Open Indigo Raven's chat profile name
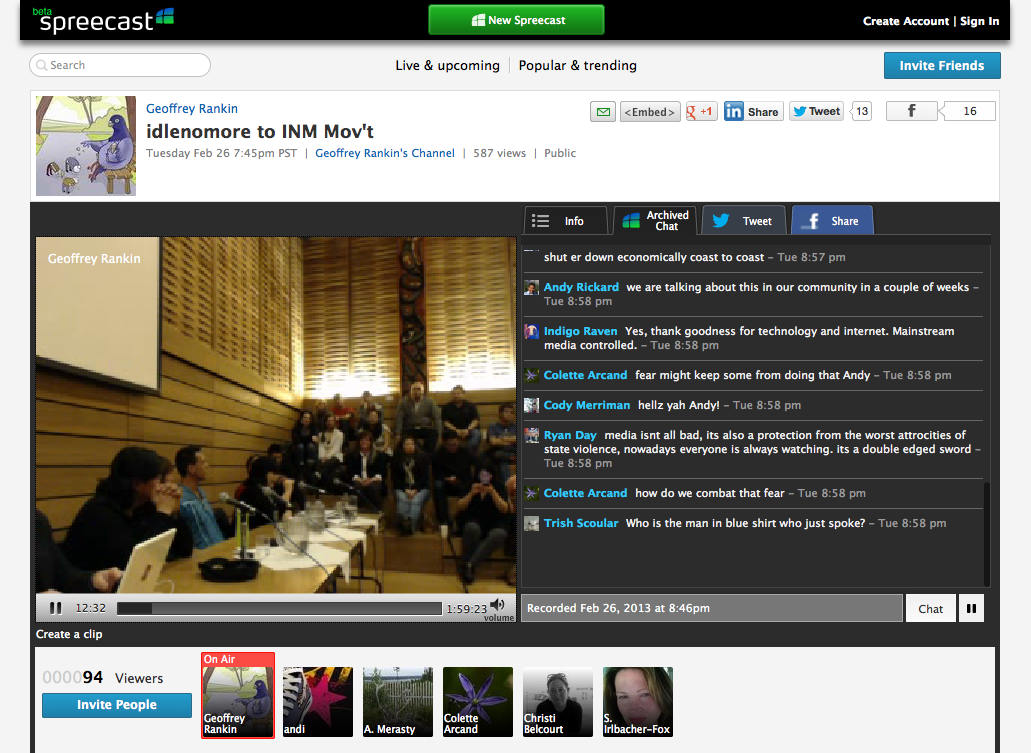The image size is (1031, 753). point(581,331)
